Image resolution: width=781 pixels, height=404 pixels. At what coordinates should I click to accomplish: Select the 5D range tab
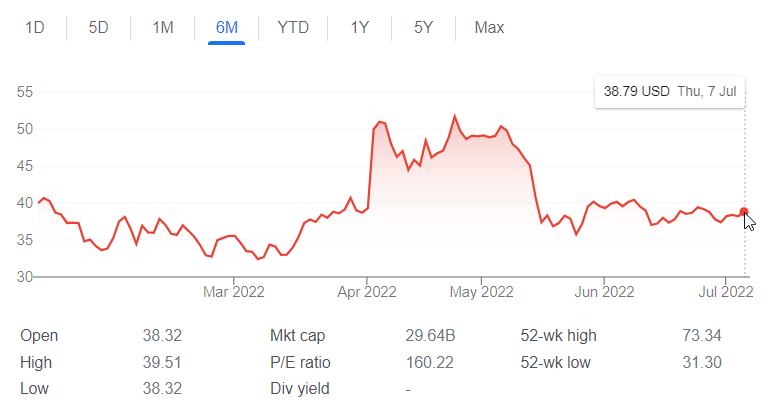[98, 27]
